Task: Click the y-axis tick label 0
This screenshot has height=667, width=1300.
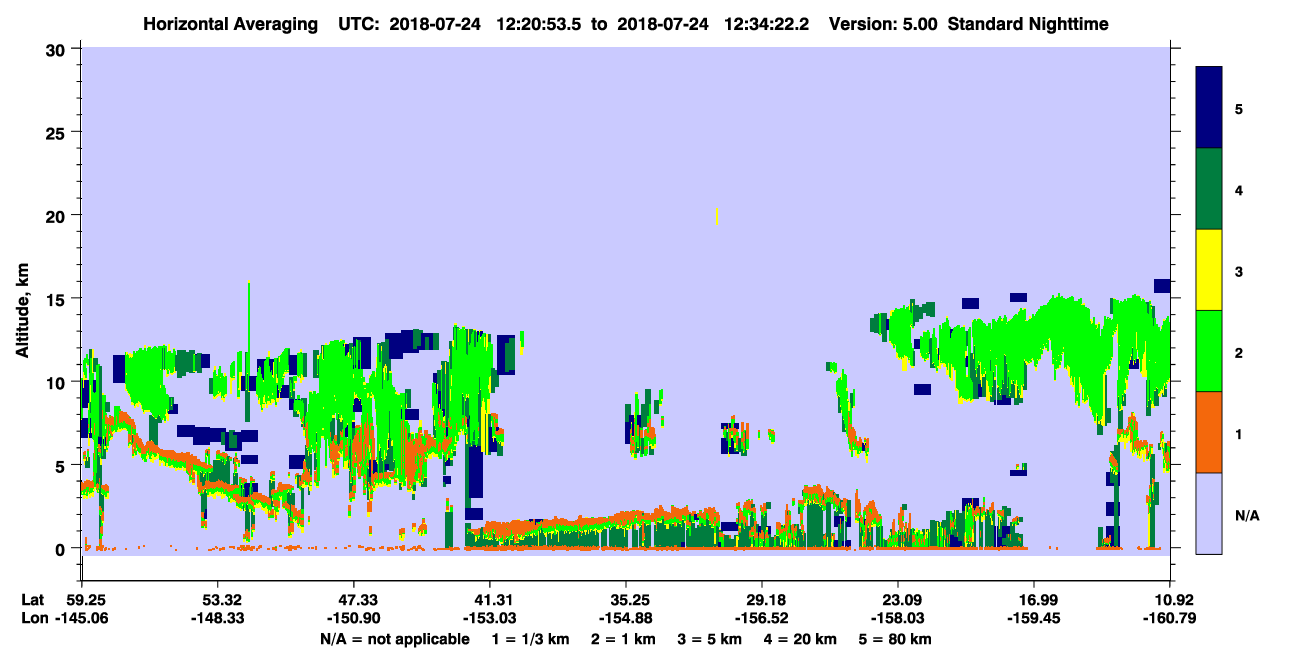Action: [63, 548]
